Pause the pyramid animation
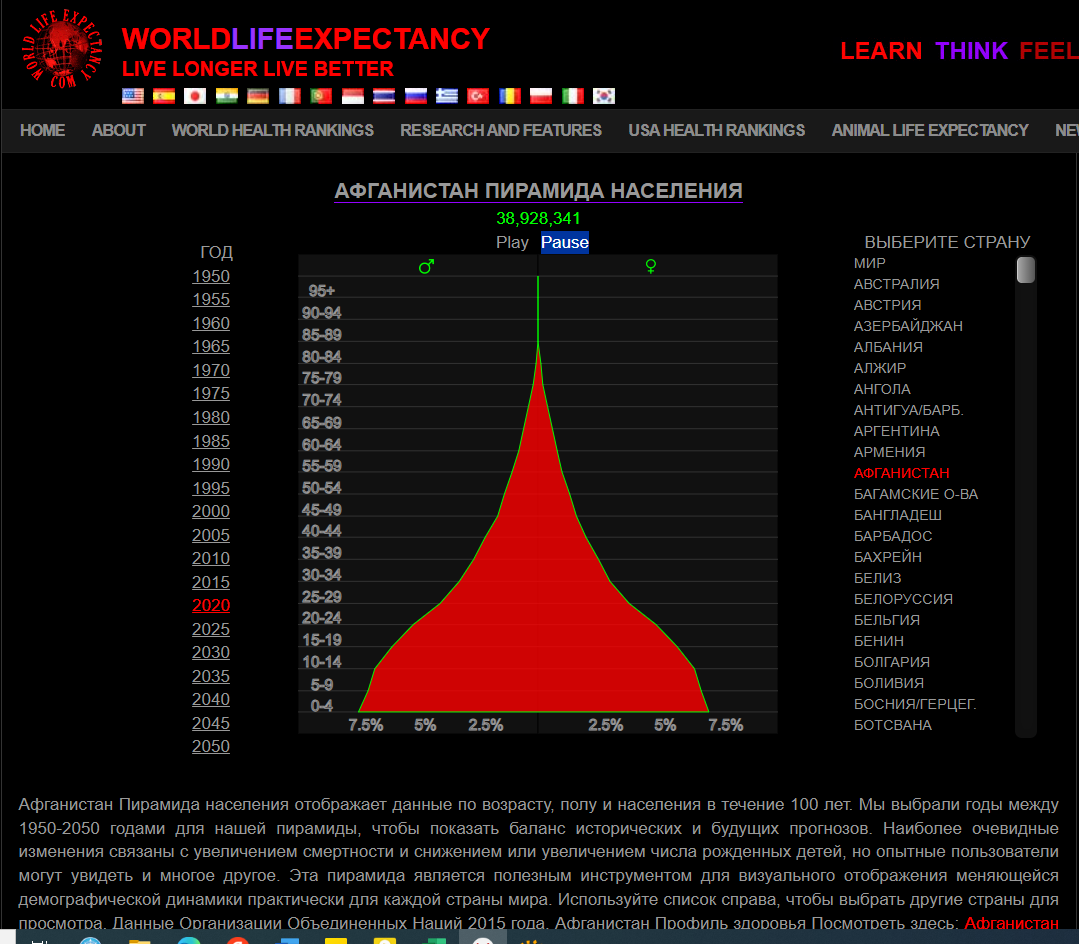 (565, 242)
